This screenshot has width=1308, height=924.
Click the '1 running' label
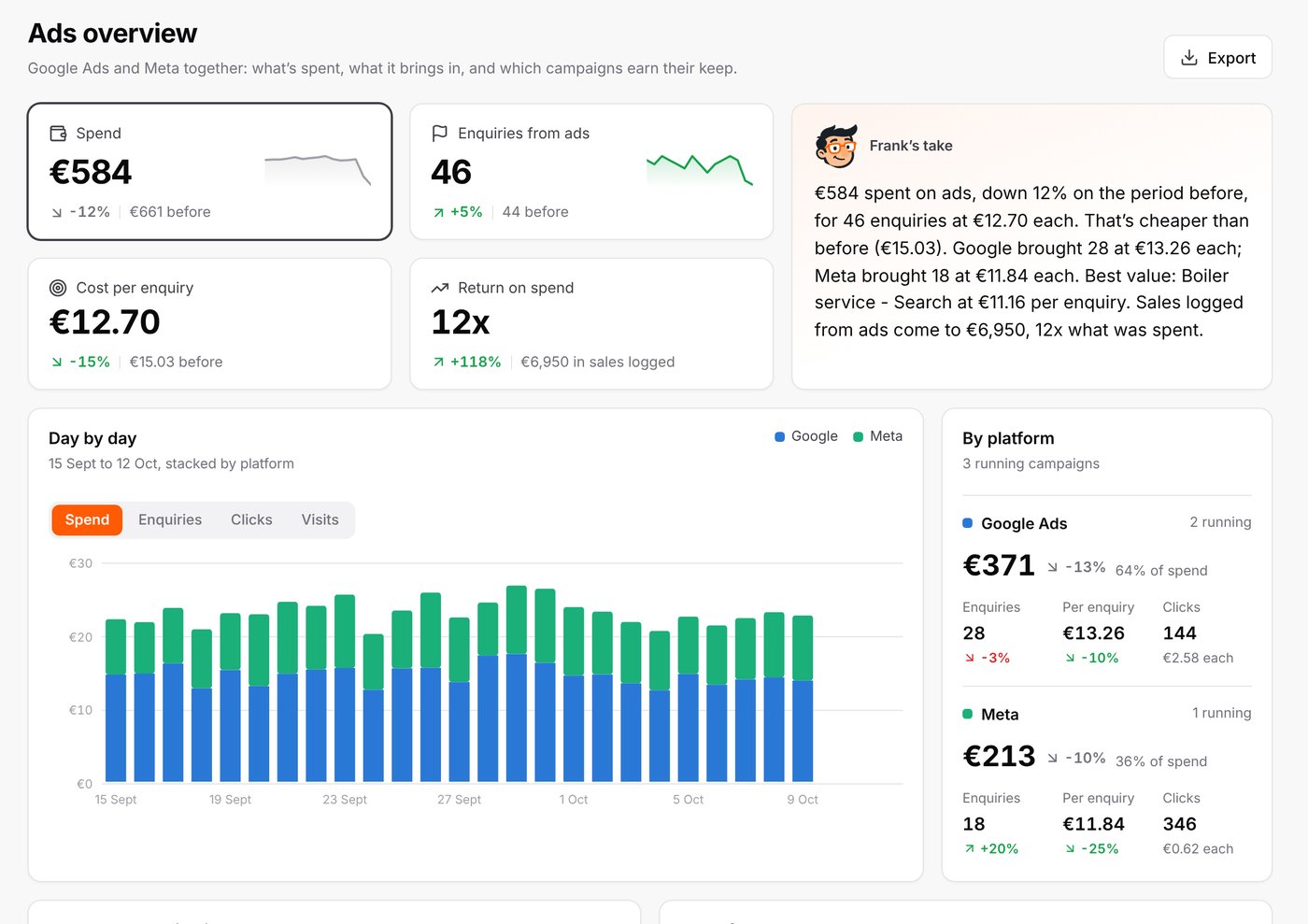(x=1221, y=713)
